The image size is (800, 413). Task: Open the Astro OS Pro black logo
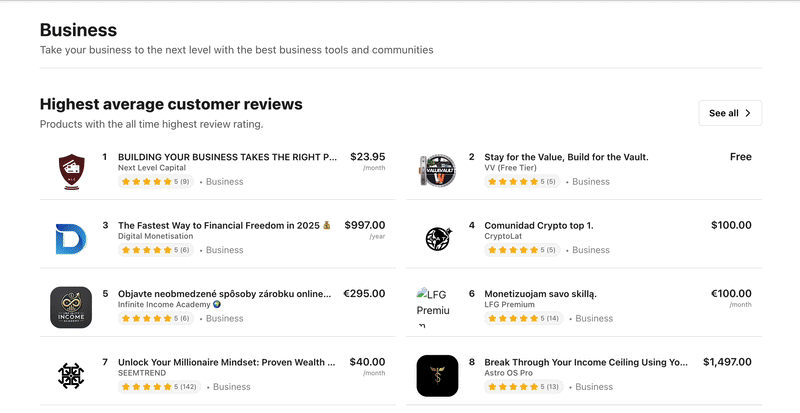click(x=437, y=376)
